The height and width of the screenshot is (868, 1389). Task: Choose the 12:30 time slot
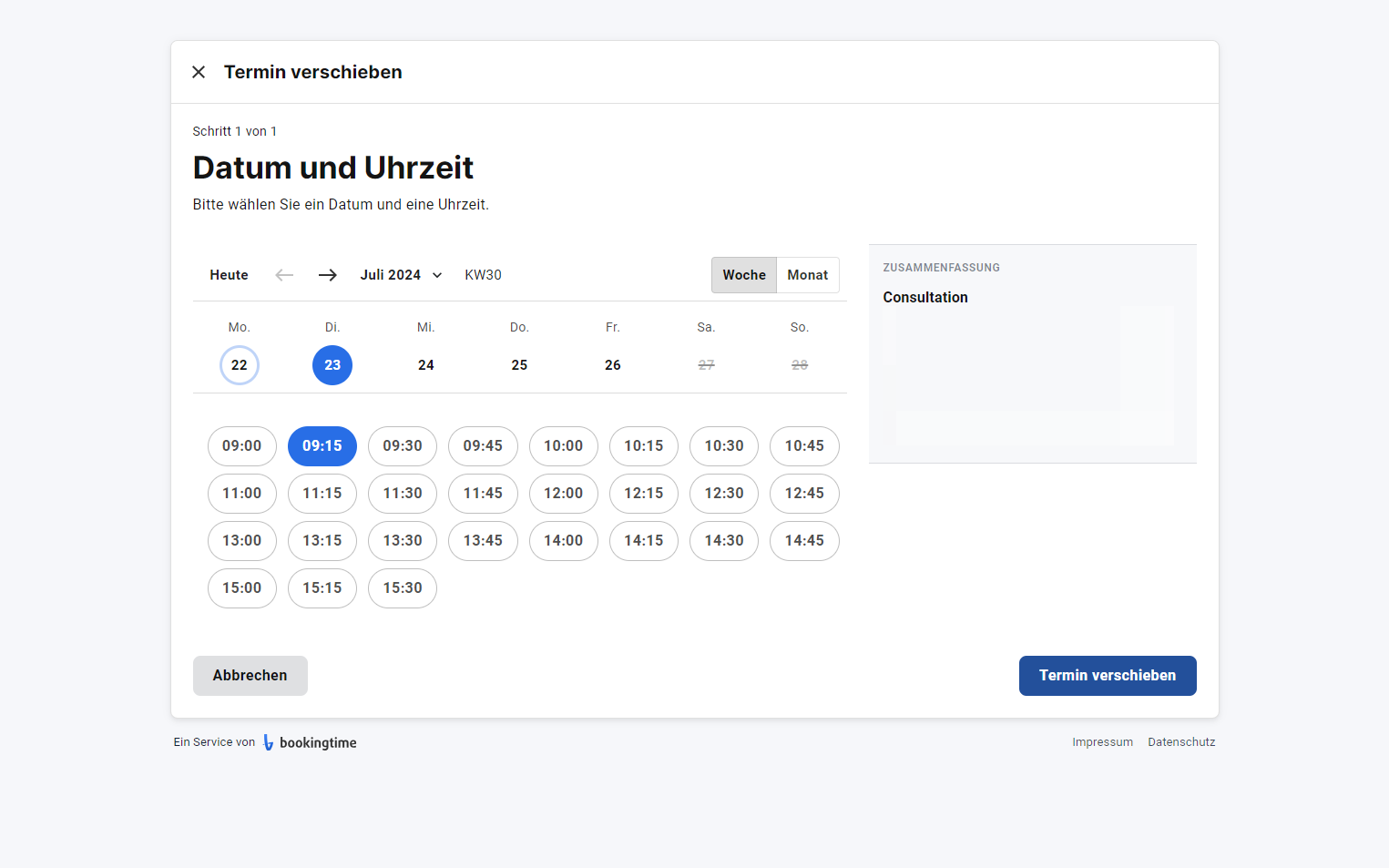pyautogui.click(x=724, y=494)
